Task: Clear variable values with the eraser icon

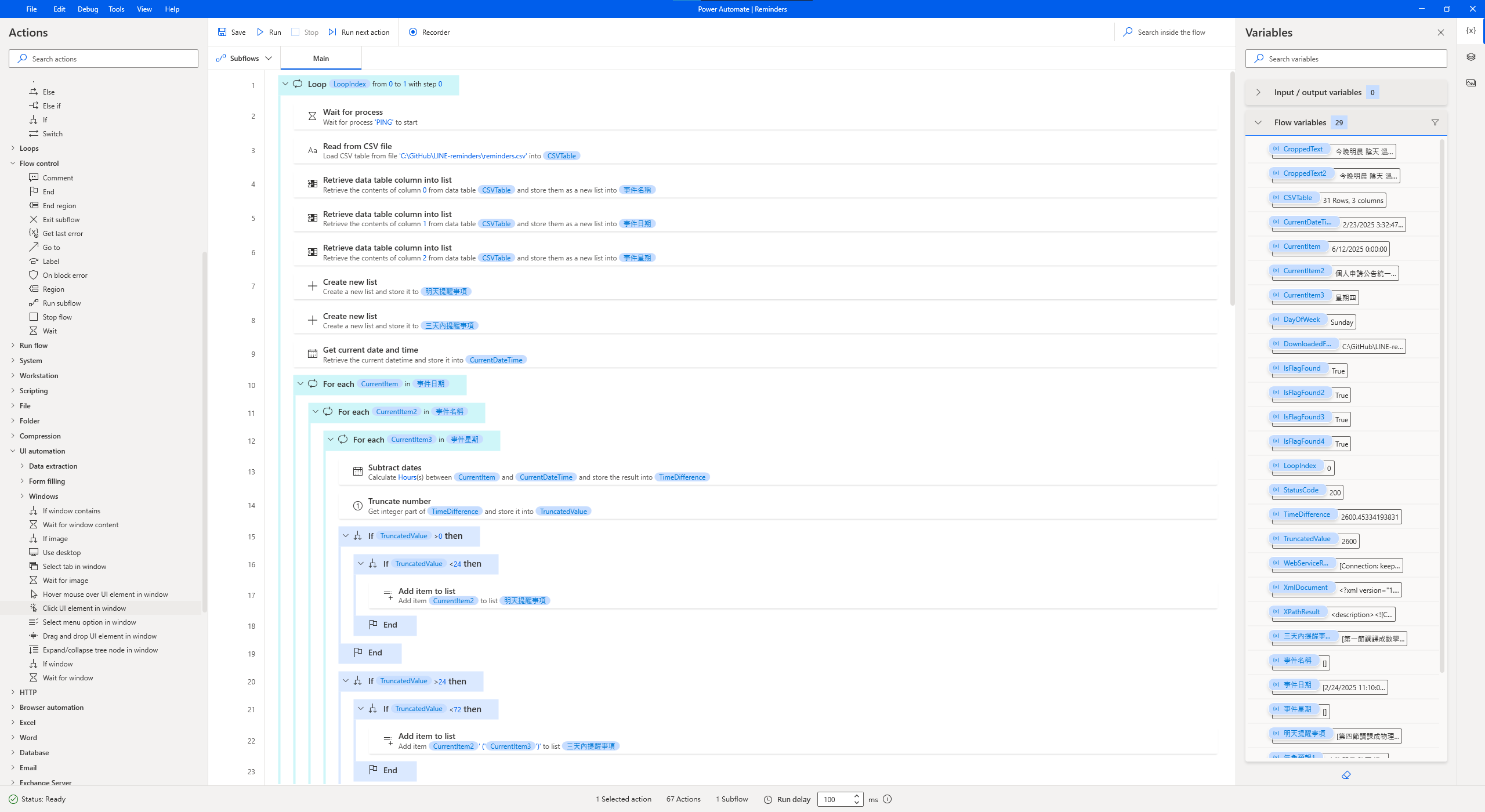Action: point(1346,775)
